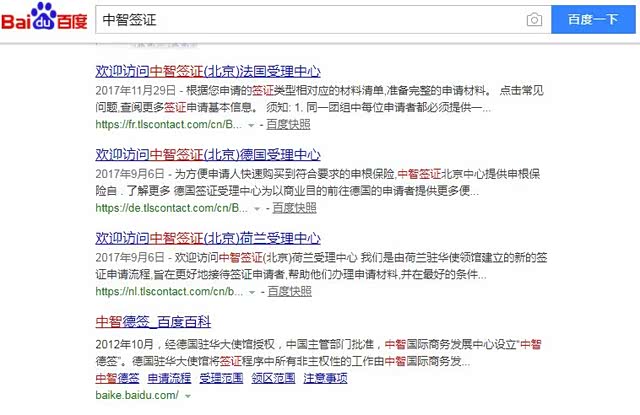Open the 申请流程 sub-link

click(x=169, y=378)
